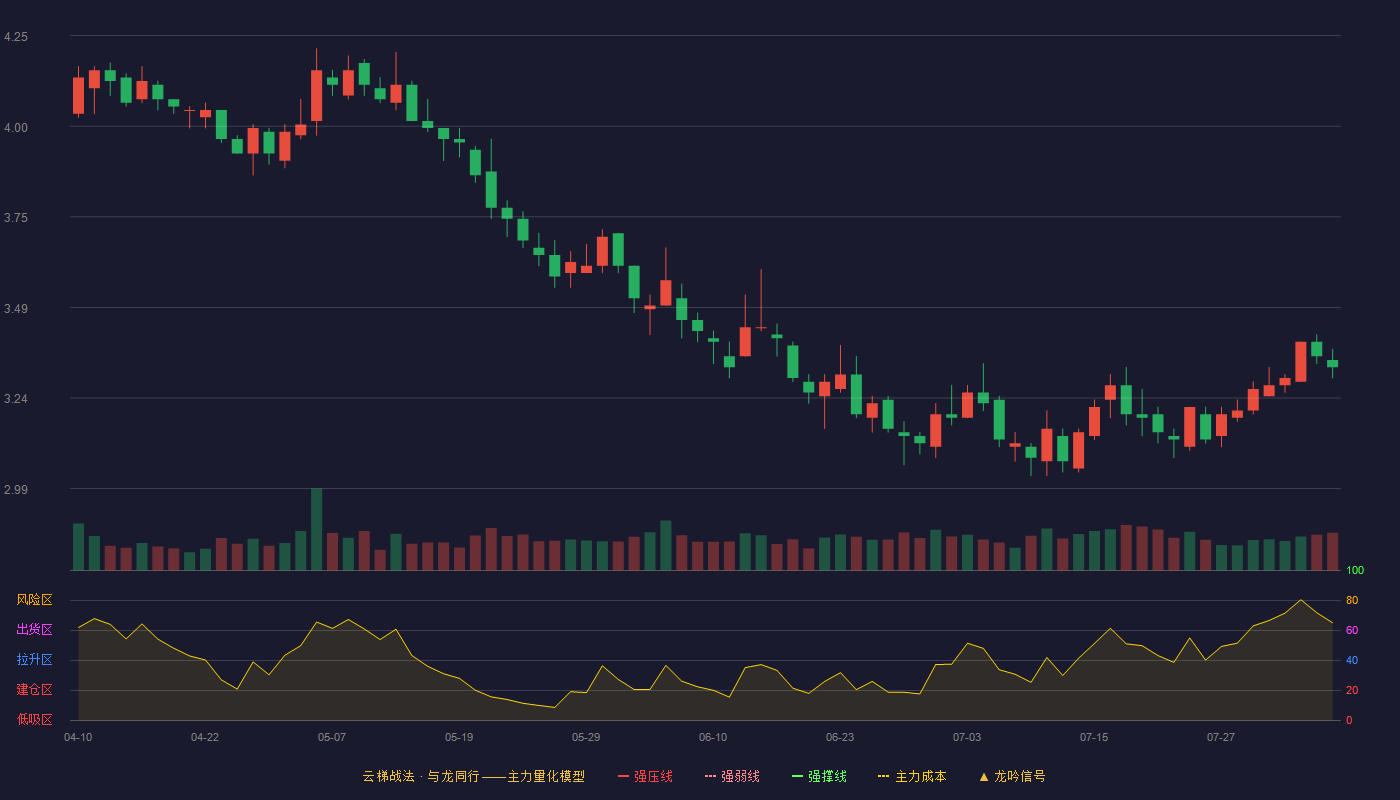
Task: Toggle the 强撑线 legend entry
Action: pyautogui.click(x=819, y=776)
